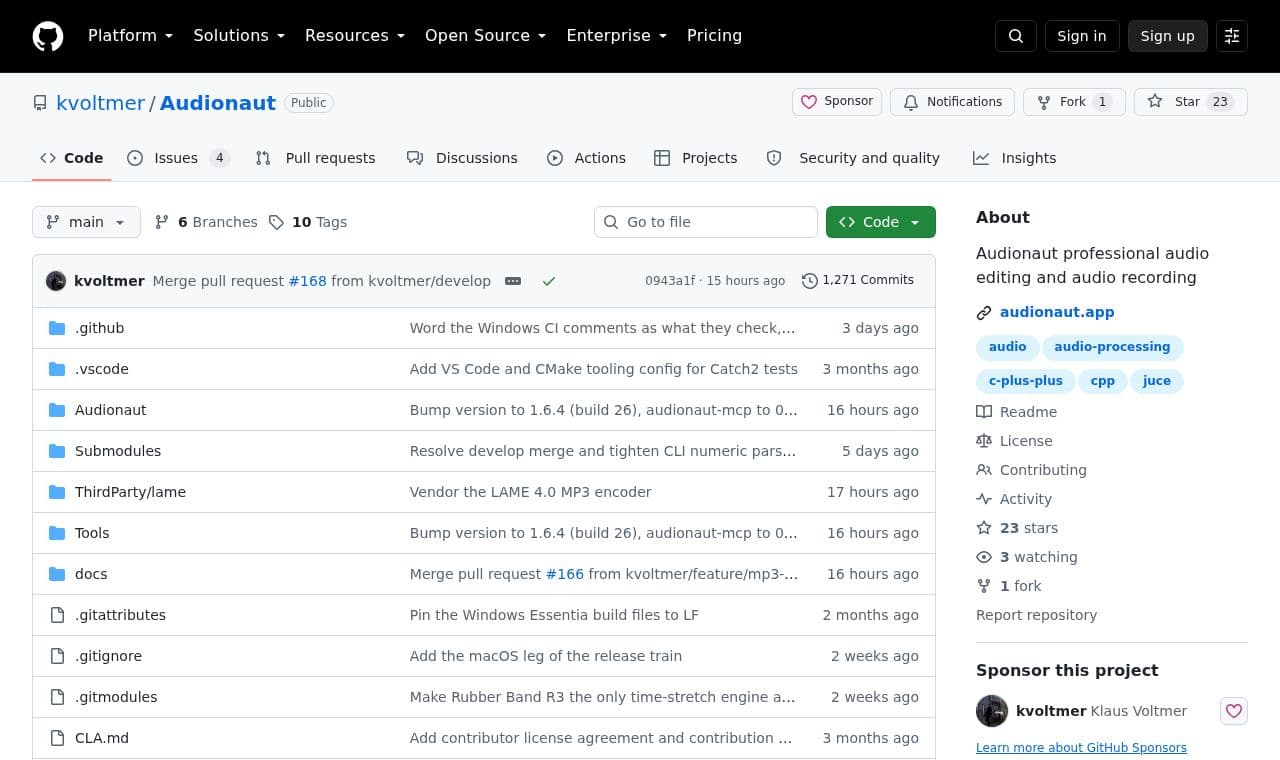Viewport: 1280px width, 760px height.
Task: Open the Tools folder
Action: (x=92, y=533)
